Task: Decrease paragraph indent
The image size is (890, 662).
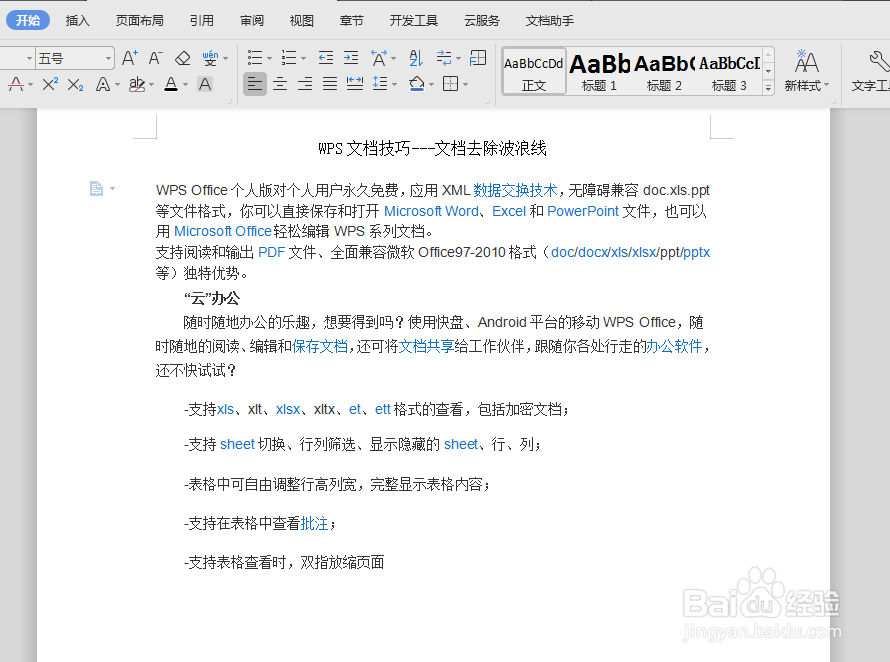Action: coord(326,58)
